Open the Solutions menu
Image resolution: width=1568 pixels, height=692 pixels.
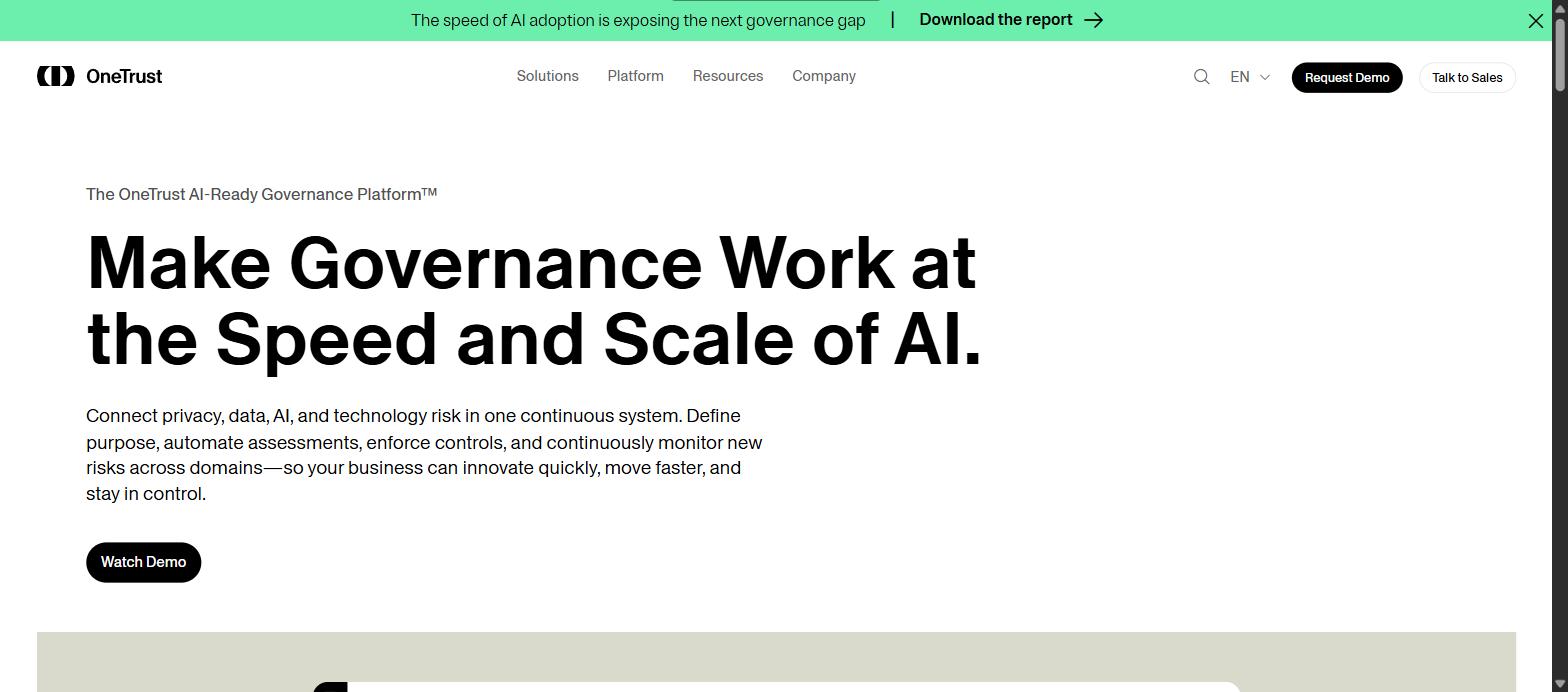tap(547, 76)
